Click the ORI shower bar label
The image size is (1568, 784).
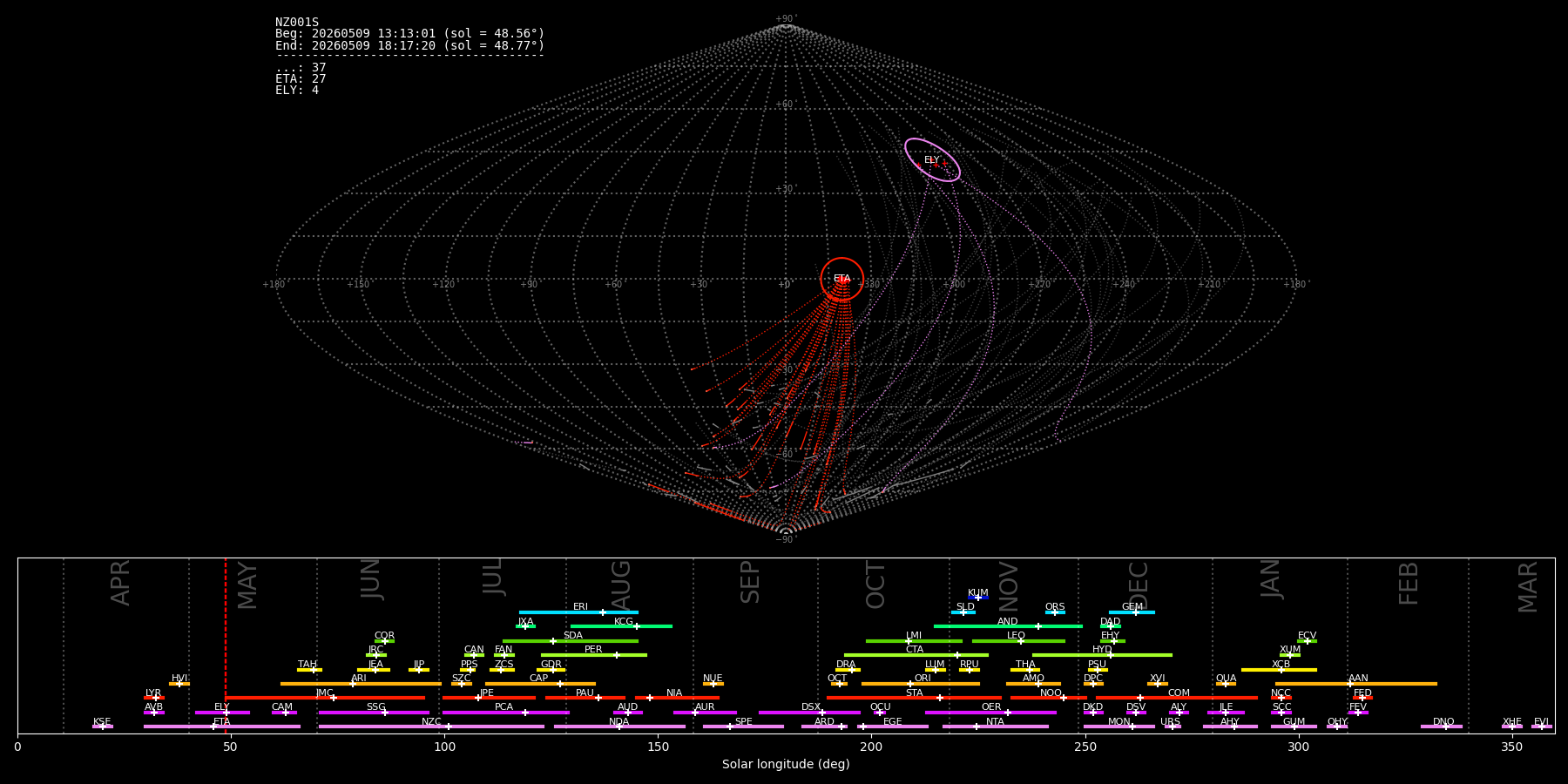pyautogui.click(x=923, y=679)
